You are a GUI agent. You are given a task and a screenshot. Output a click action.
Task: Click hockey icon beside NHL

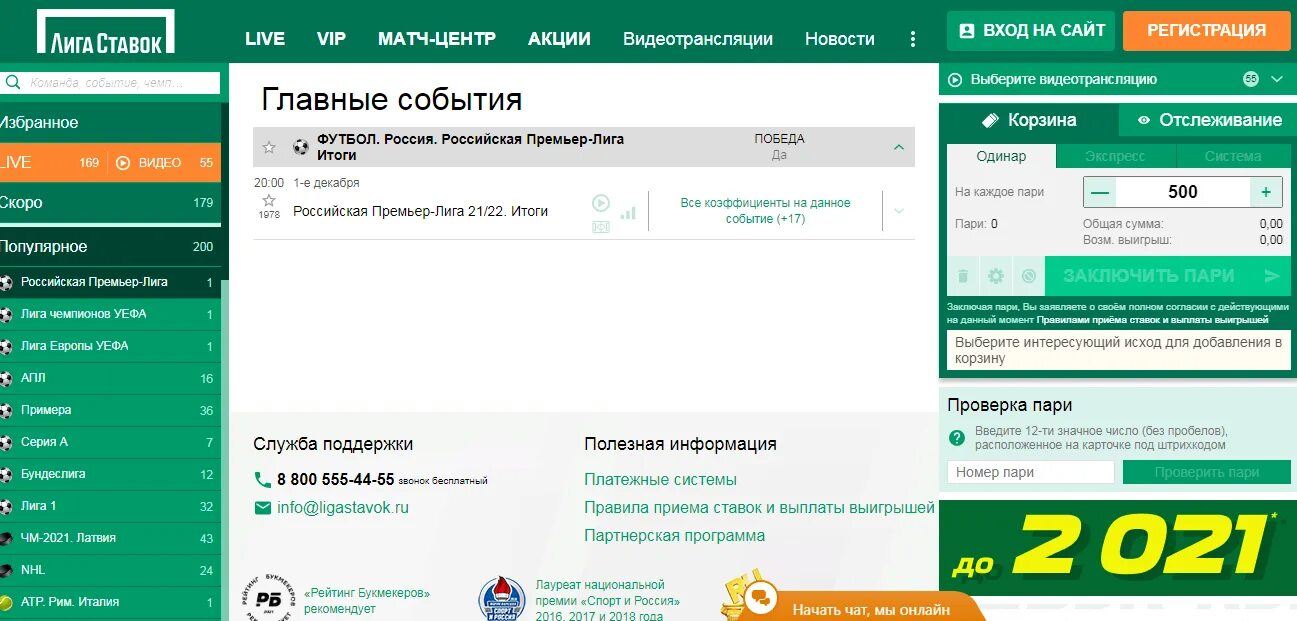6,570
